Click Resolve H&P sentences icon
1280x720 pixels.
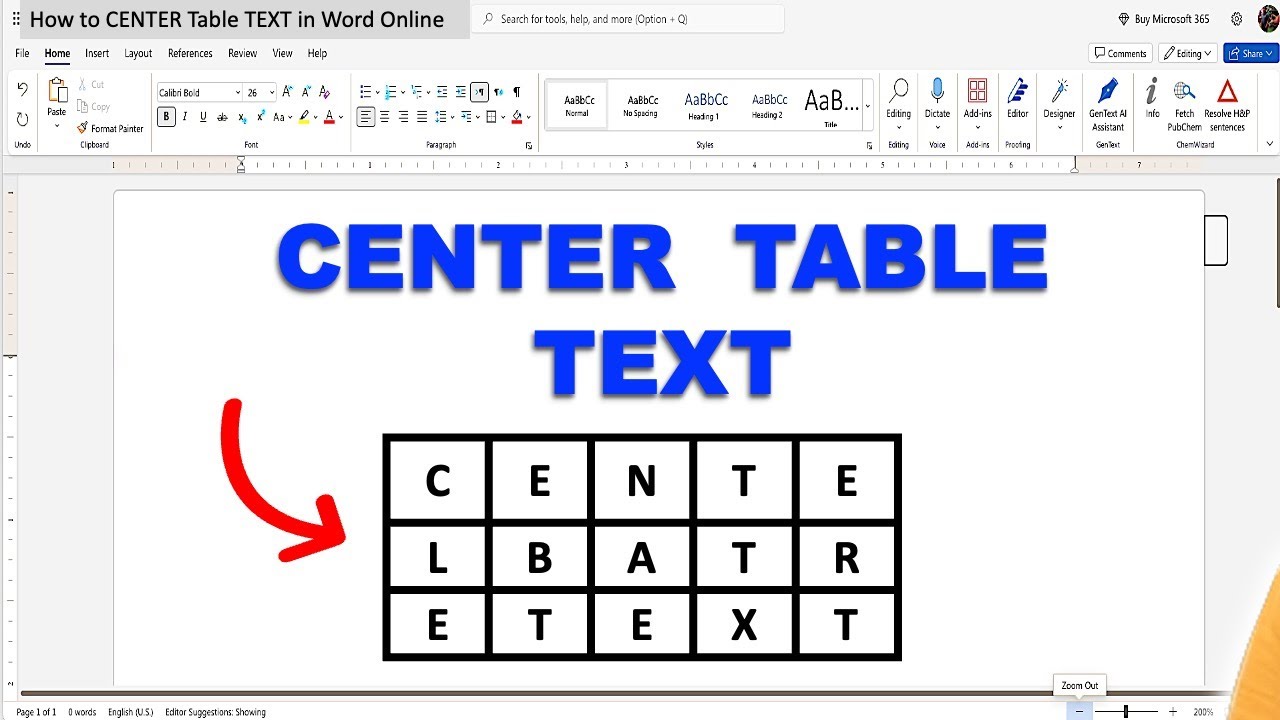click(x=1227, y=104)
